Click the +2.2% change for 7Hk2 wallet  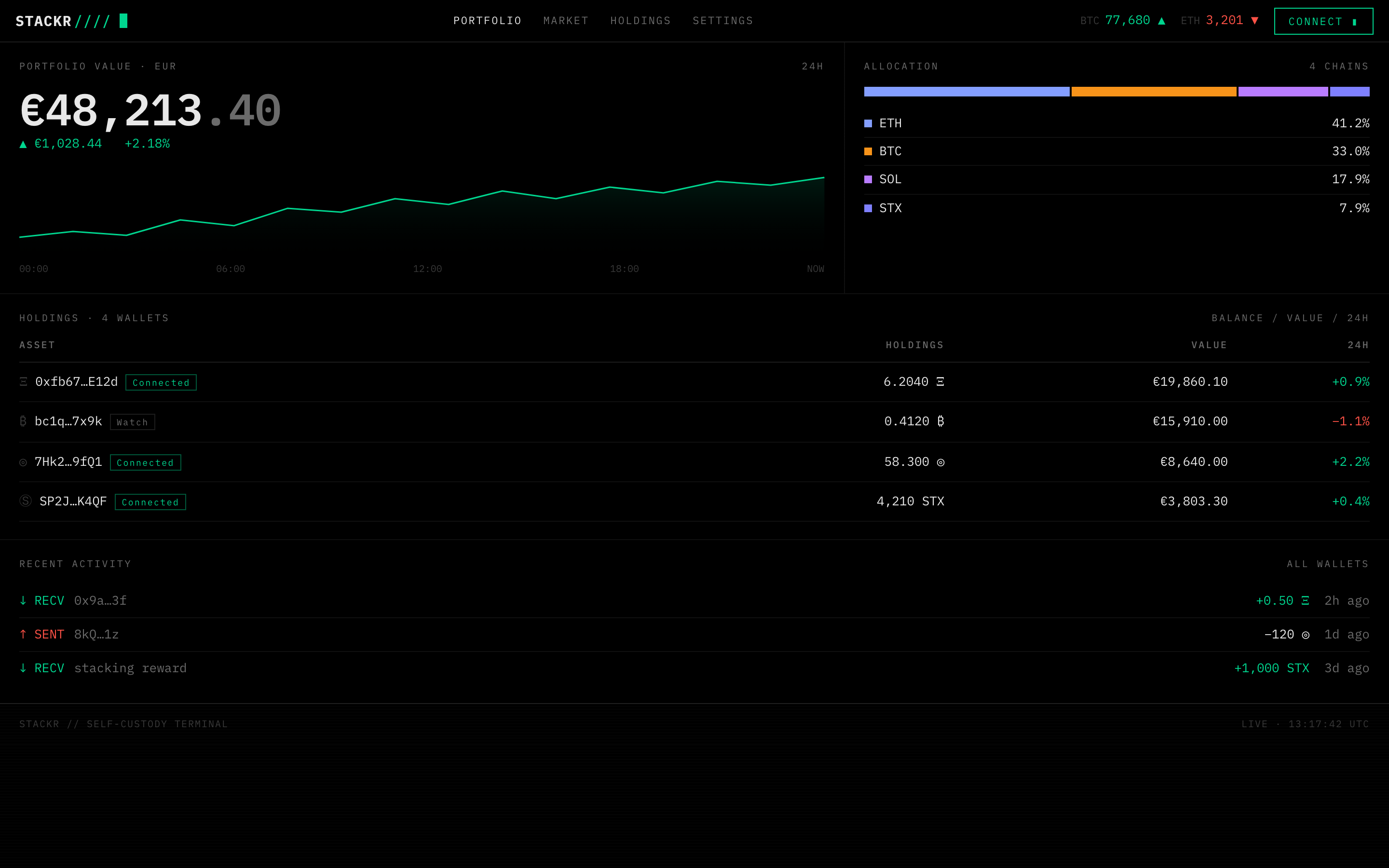click(x=1350, y=461)
